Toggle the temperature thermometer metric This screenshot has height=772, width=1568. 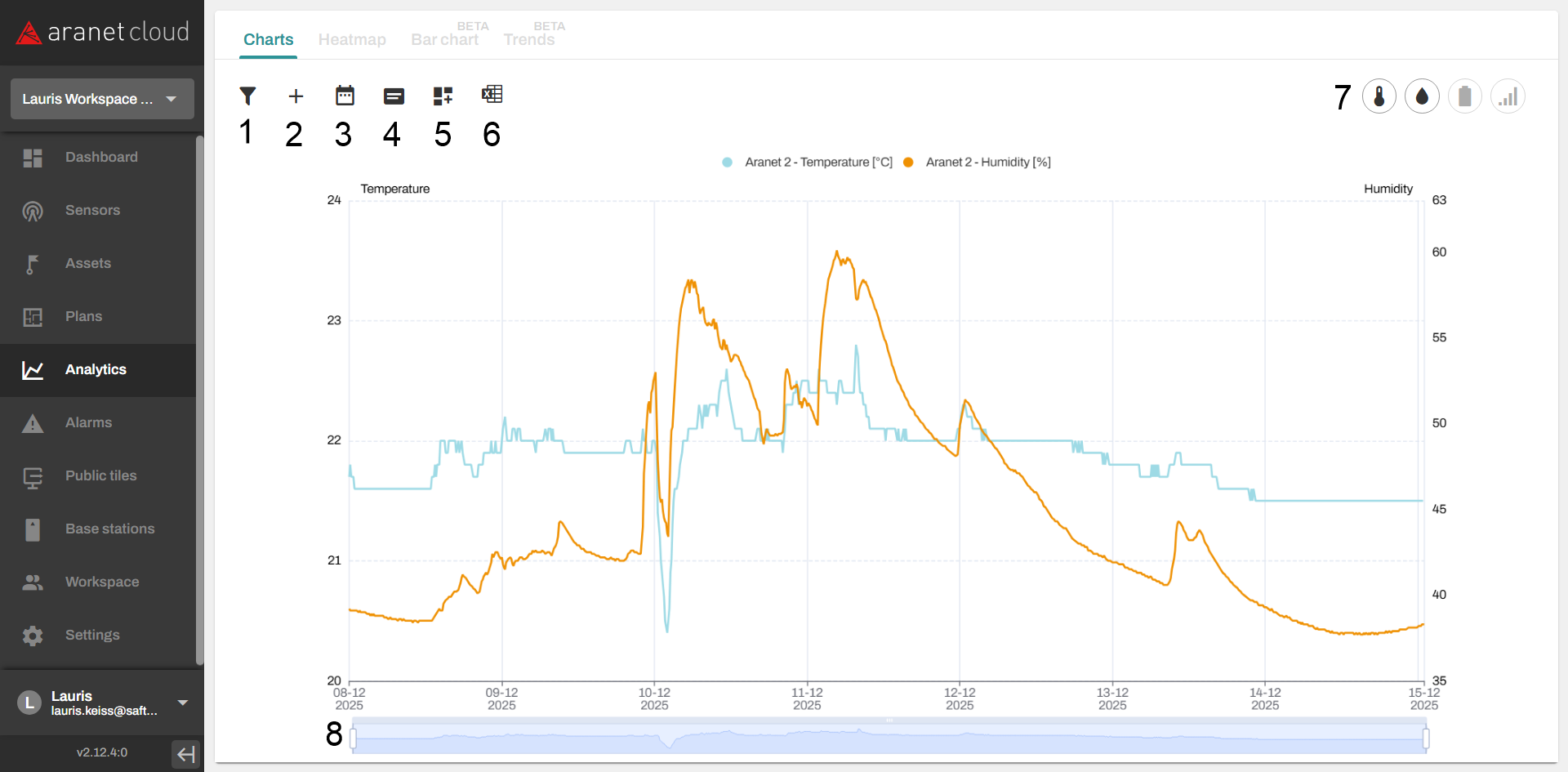(1379, 97)
